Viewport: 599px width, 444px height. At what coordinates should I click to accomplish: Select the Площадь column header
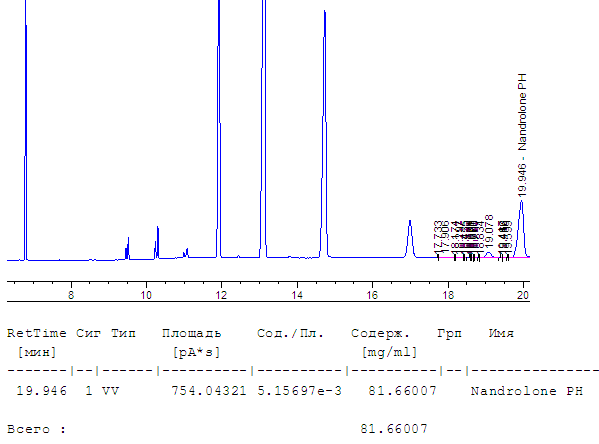191,334
